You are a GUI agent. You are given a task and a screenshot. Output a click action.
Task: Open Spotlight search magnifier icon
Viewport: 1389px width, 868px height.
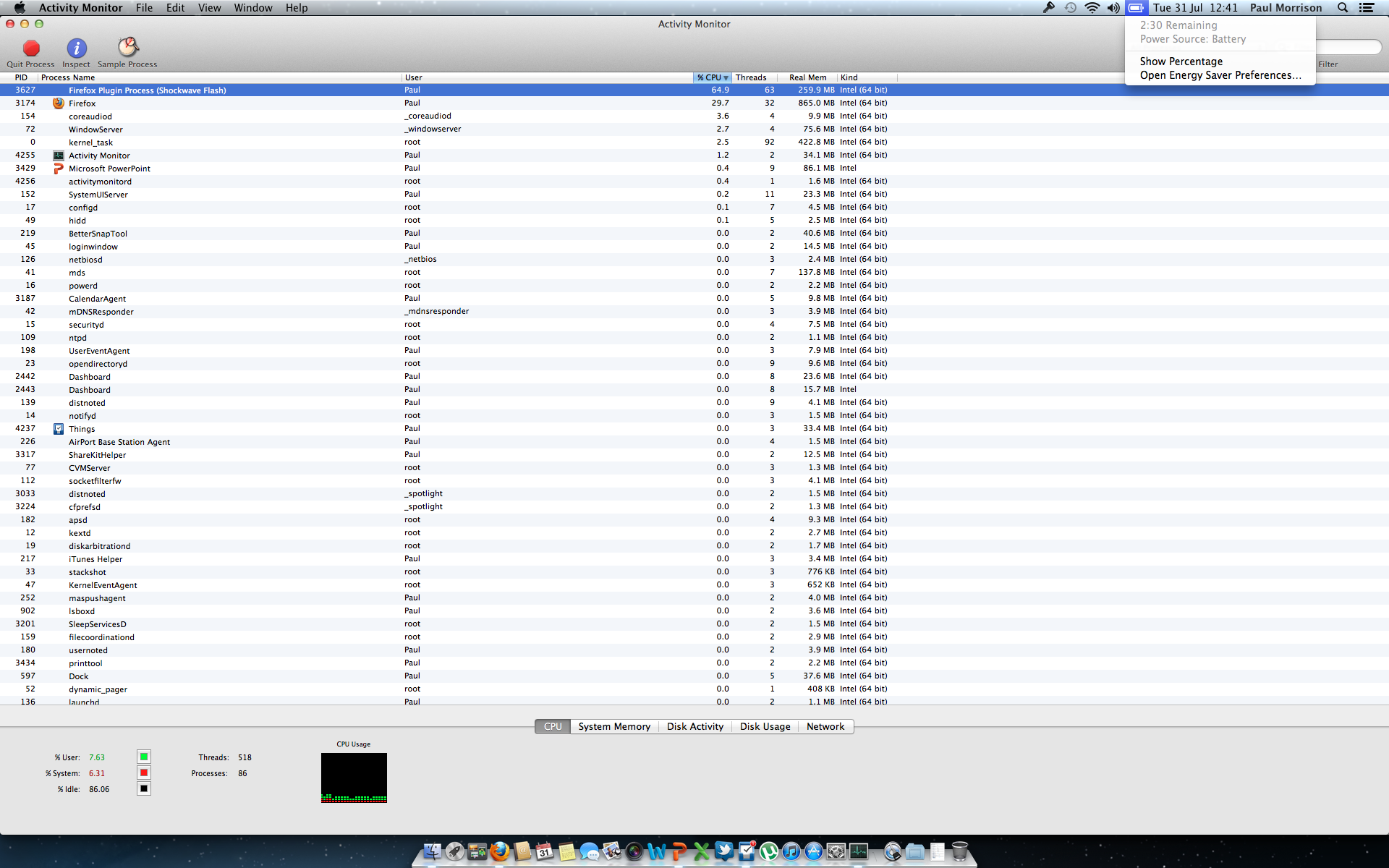click(x=1343, y=8)
